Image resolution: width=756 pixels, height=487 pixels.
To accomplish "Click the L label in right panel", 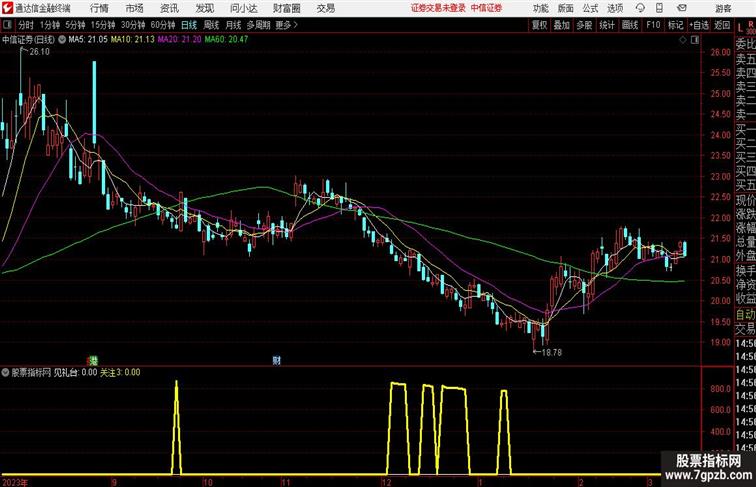I will (x=741, y=28).
